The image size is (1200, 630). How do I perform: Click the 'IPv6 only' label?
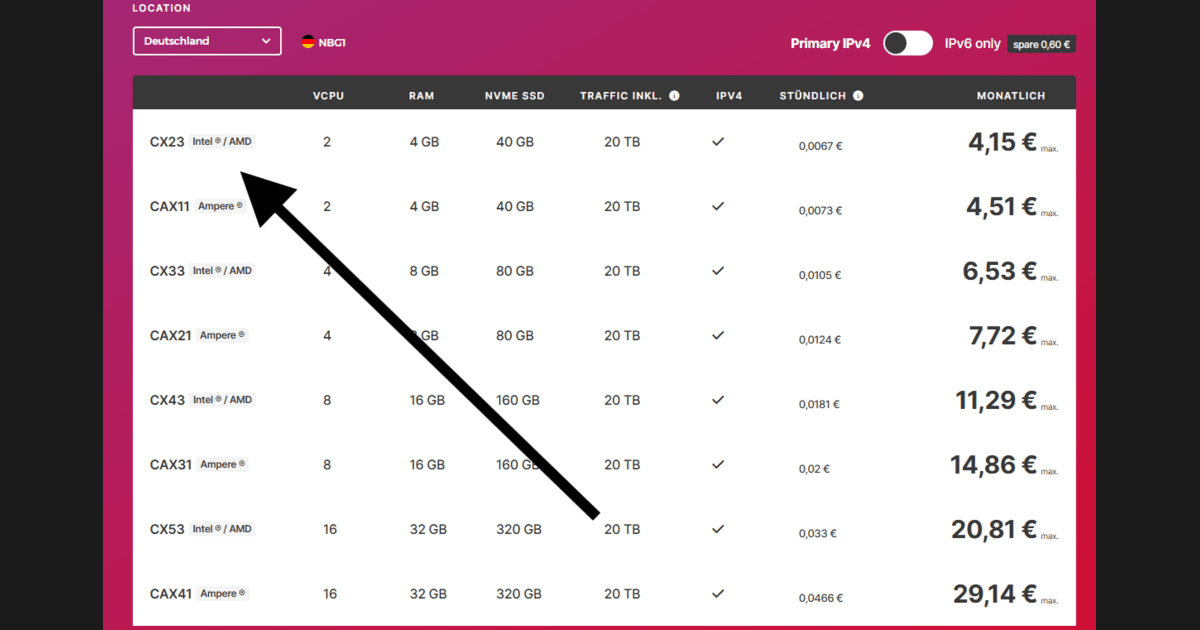(x=973, y=43)
